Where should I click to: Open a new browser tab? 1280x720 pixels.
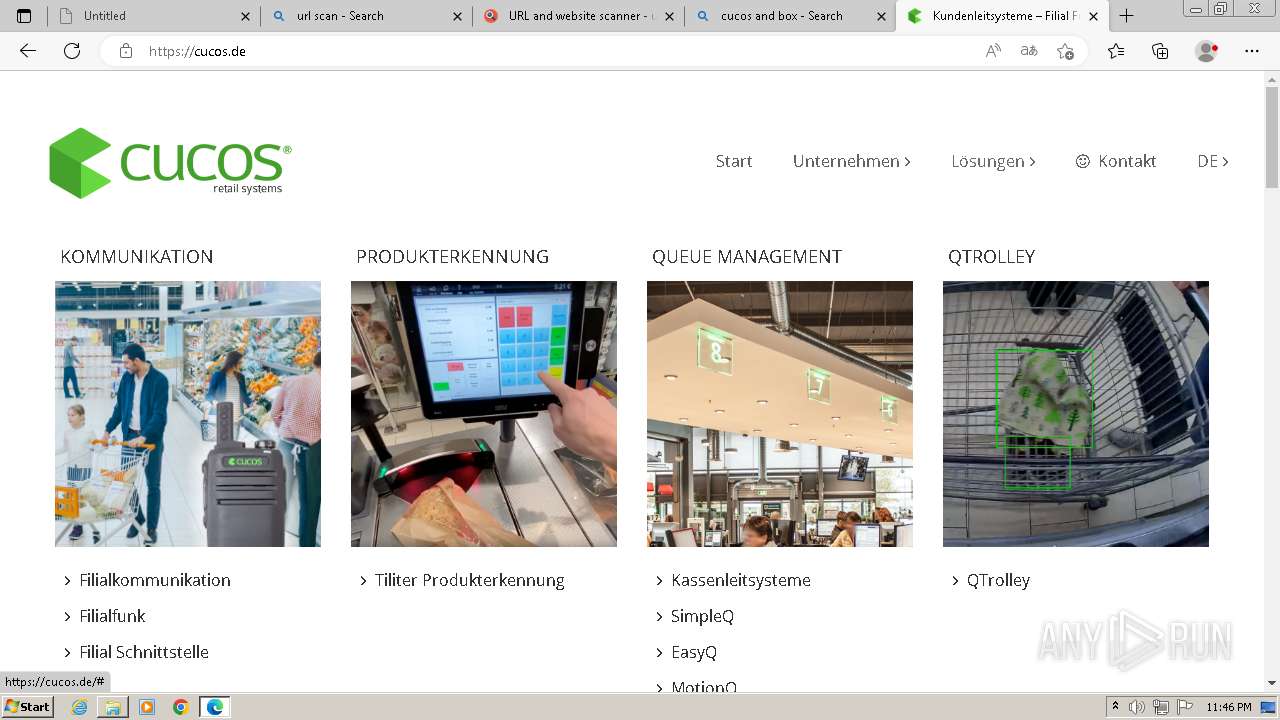1126,16
